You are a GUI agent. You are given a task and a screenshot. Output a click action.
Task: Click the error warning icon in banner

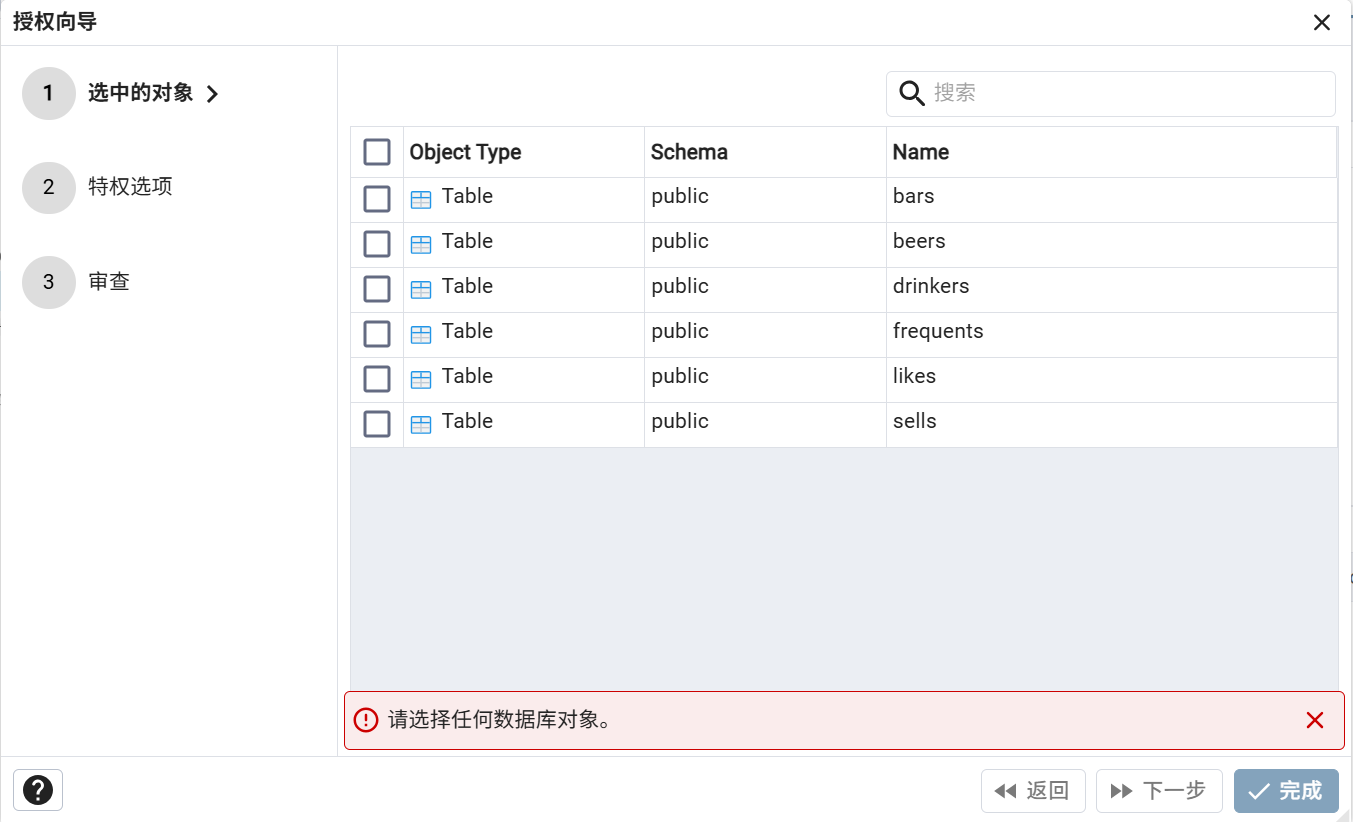pyautogui.click(x=367, y=720)
